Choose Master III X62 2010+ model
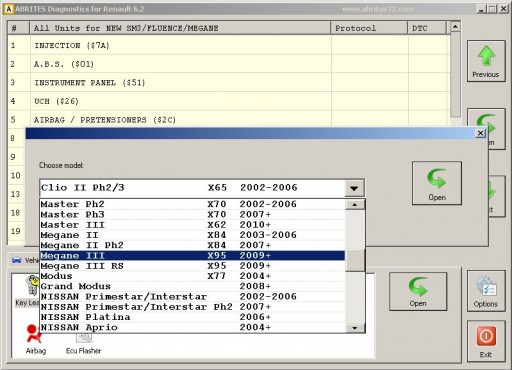Viewport: 512px width, 370px height. pos(192,225)
